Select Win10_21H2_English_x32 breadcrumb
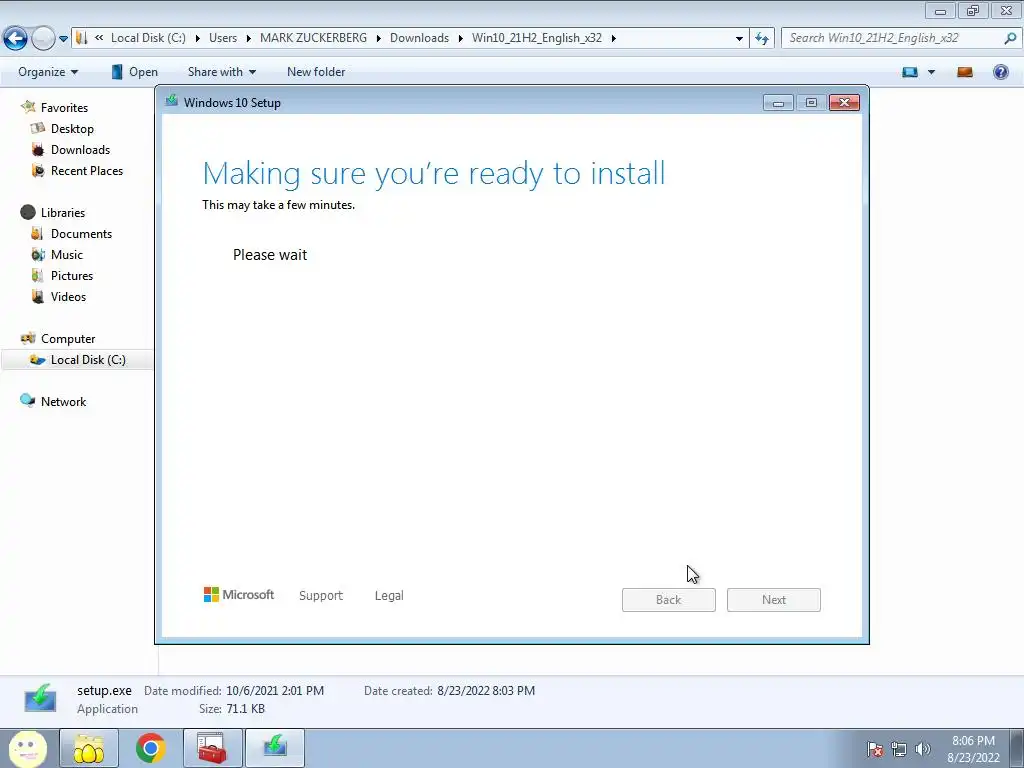This screenshot has width=1024, height=768. coord(537,38)
